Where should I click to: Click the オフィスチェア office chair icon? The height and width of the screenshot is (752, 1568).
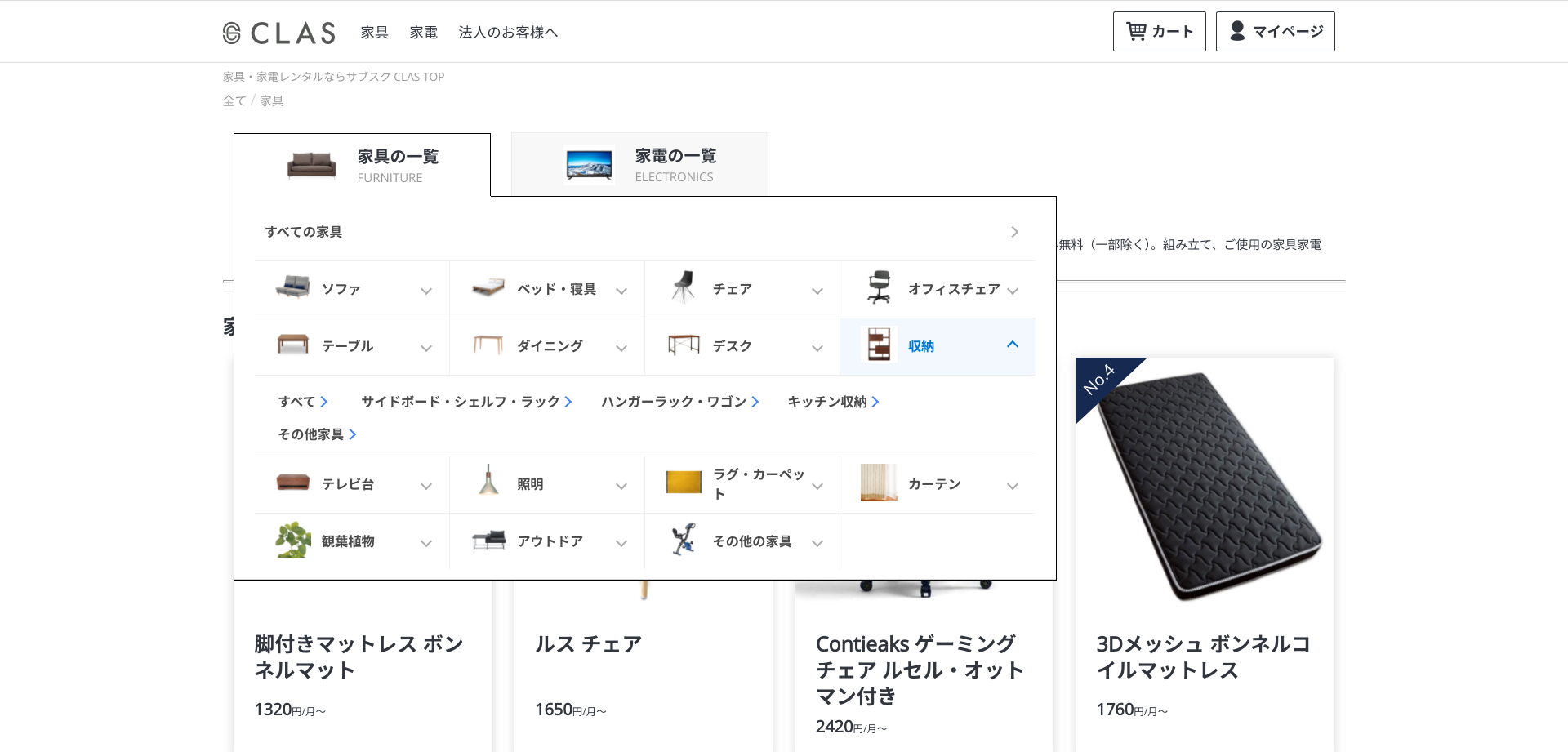(879, 287)
